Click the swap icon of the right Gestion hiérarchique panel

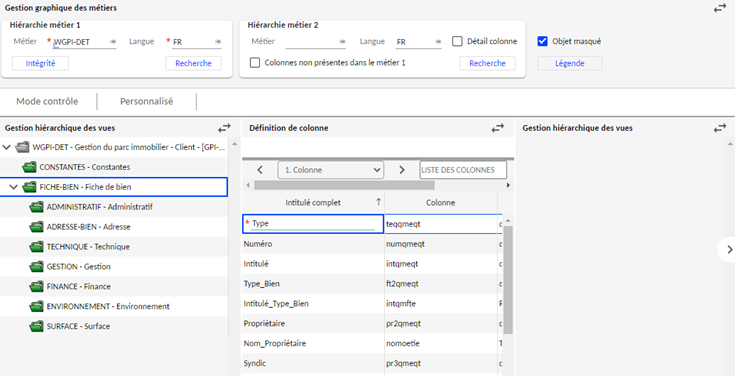tap(720, 128)
